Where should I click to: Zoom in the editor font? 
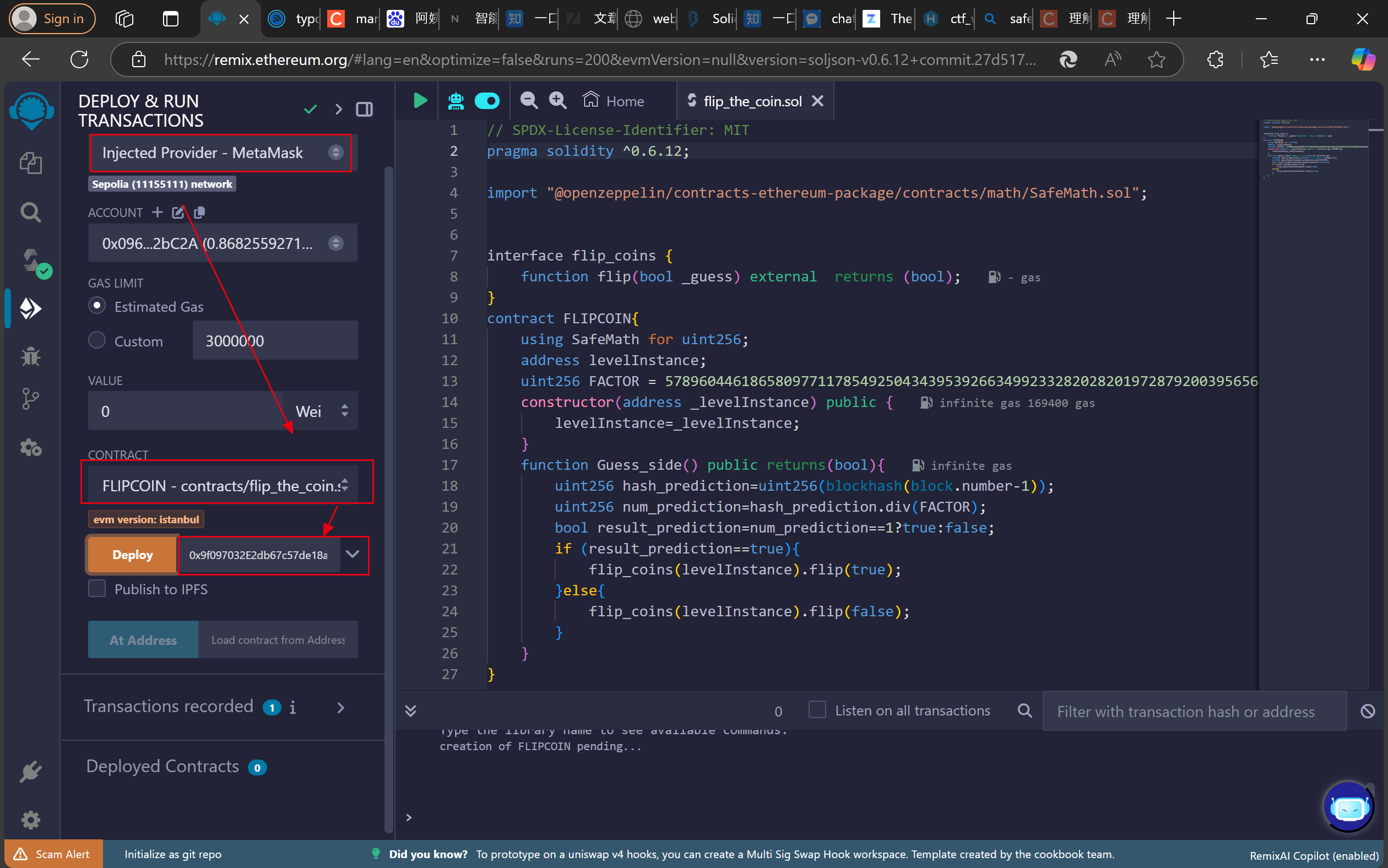(557, 100)
